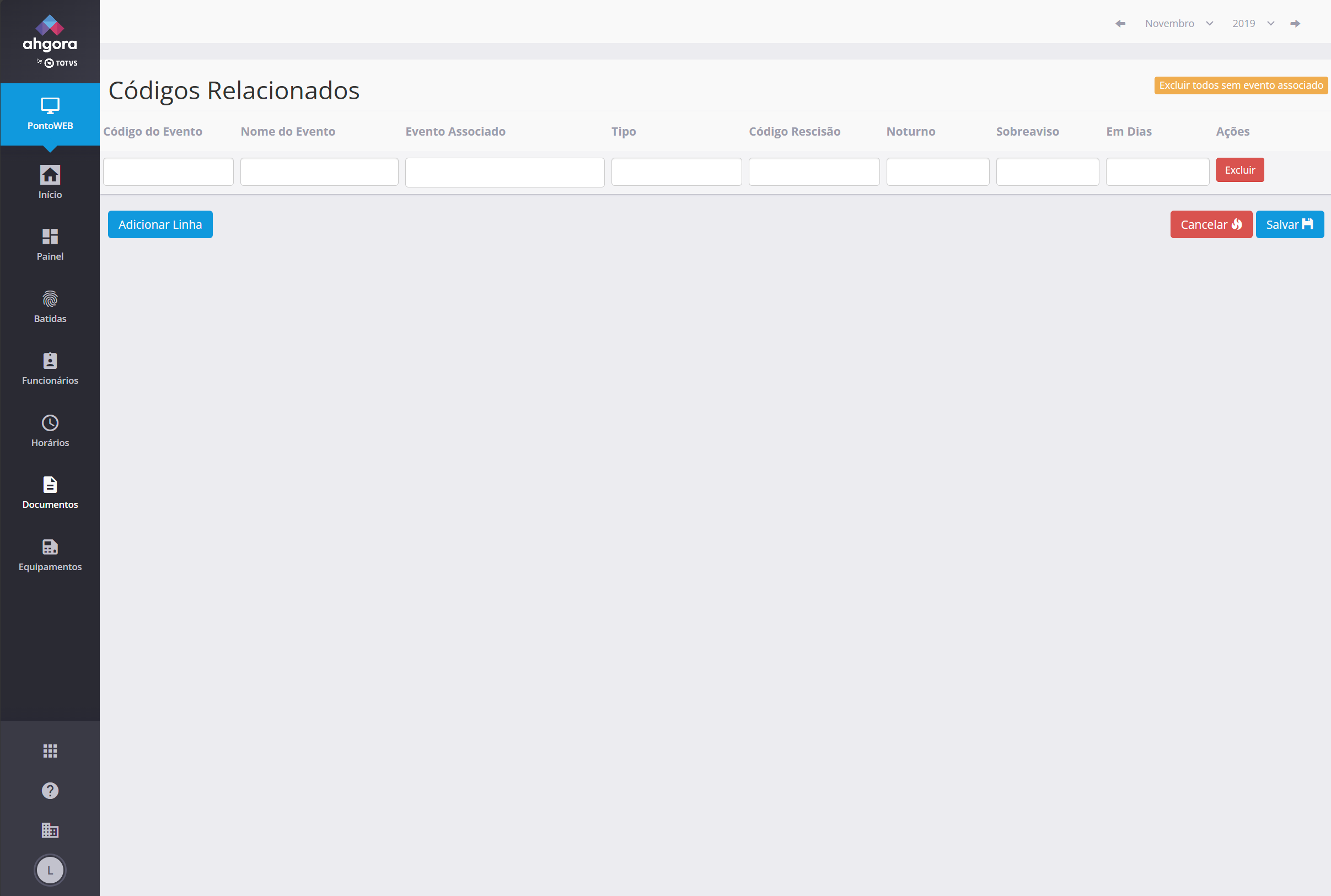
Task: Click Adicionar Linha button
Action: click(x=160, y=224)
